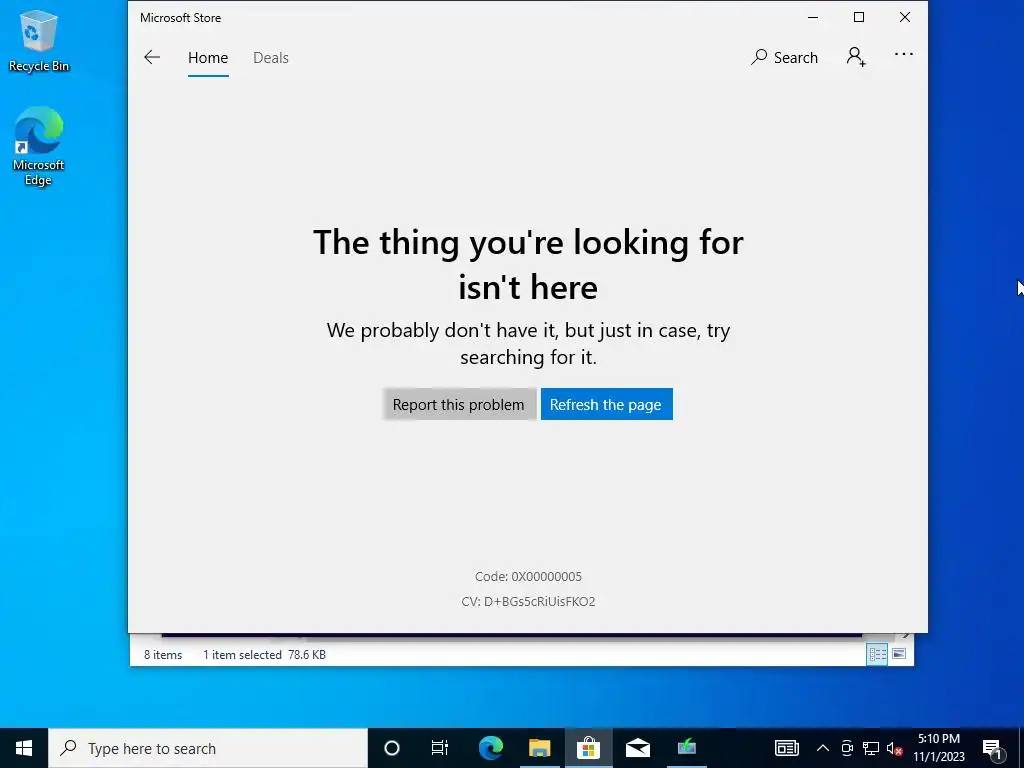The image size is (1024, 768).
Task: Close the Microsoft Store window
Action: [x=904, y=18]
